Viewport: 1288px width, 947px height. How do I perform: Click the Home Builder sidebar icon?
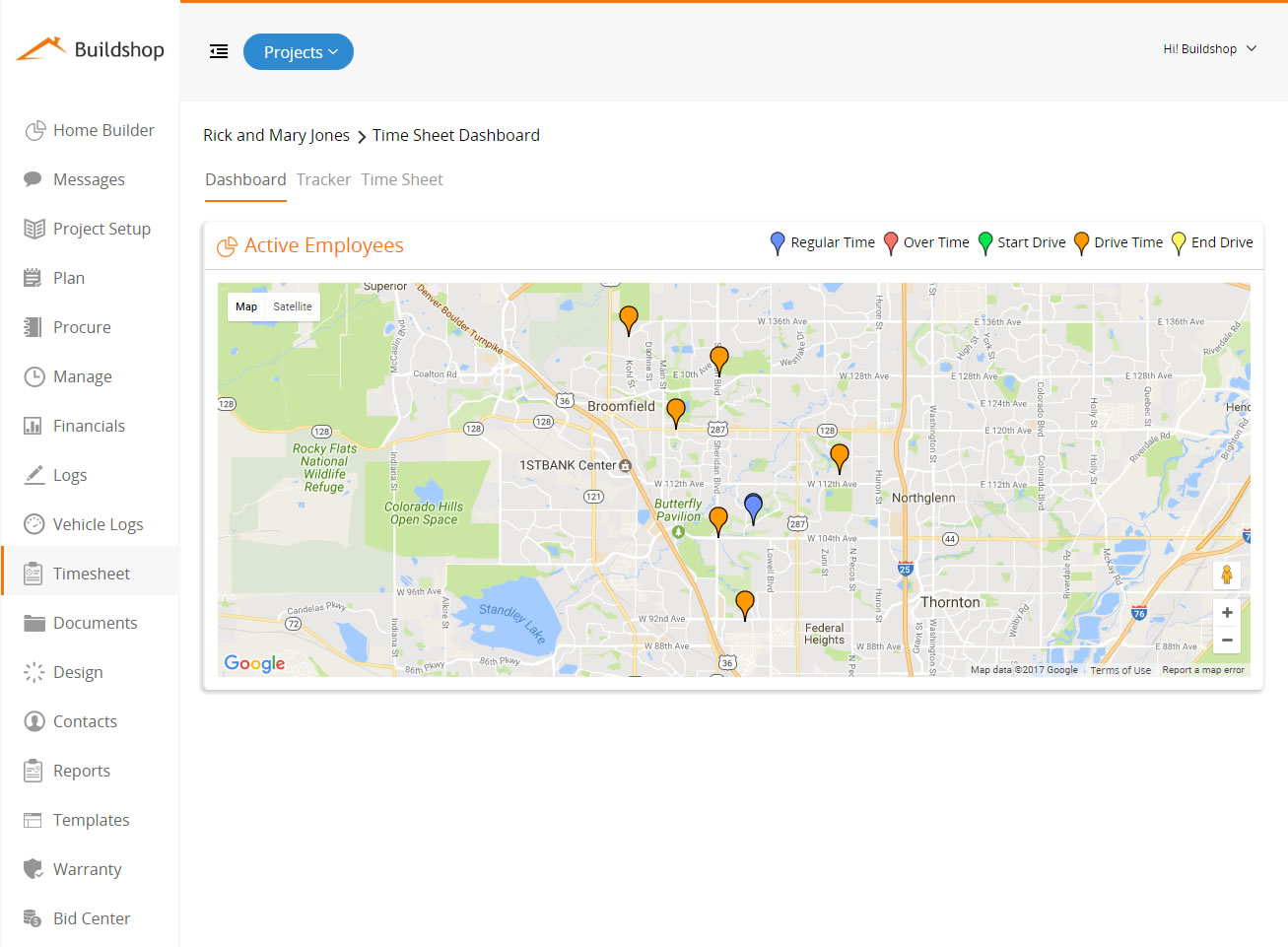34,130
